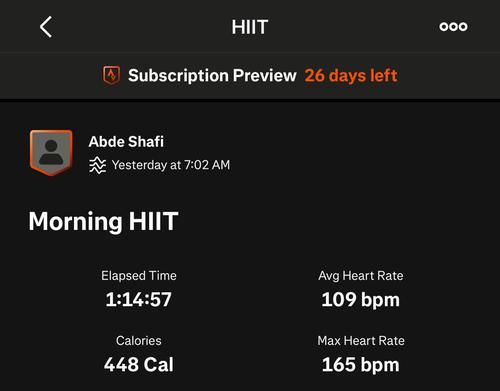
Task: Tap the Calories stat label
Action: (x=139, y=341)
